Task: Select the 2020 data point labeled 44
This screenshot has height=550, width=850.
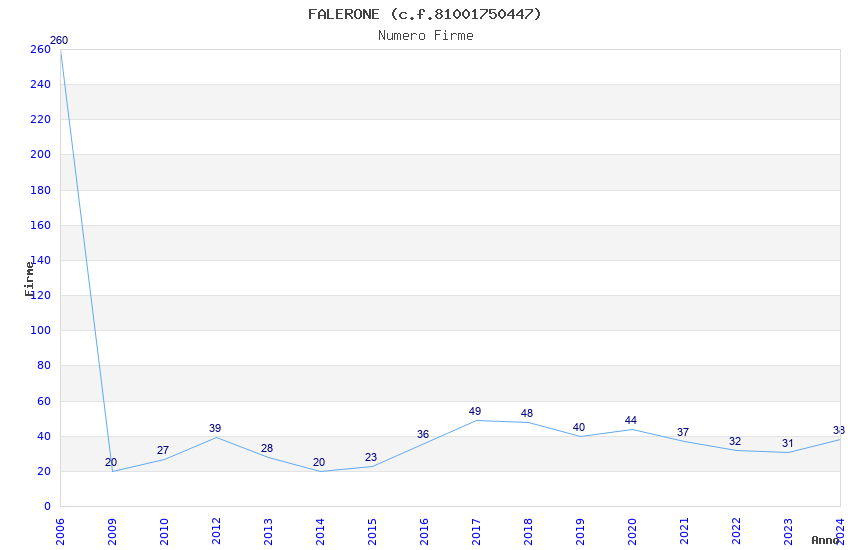Action: tap(630, 420)
